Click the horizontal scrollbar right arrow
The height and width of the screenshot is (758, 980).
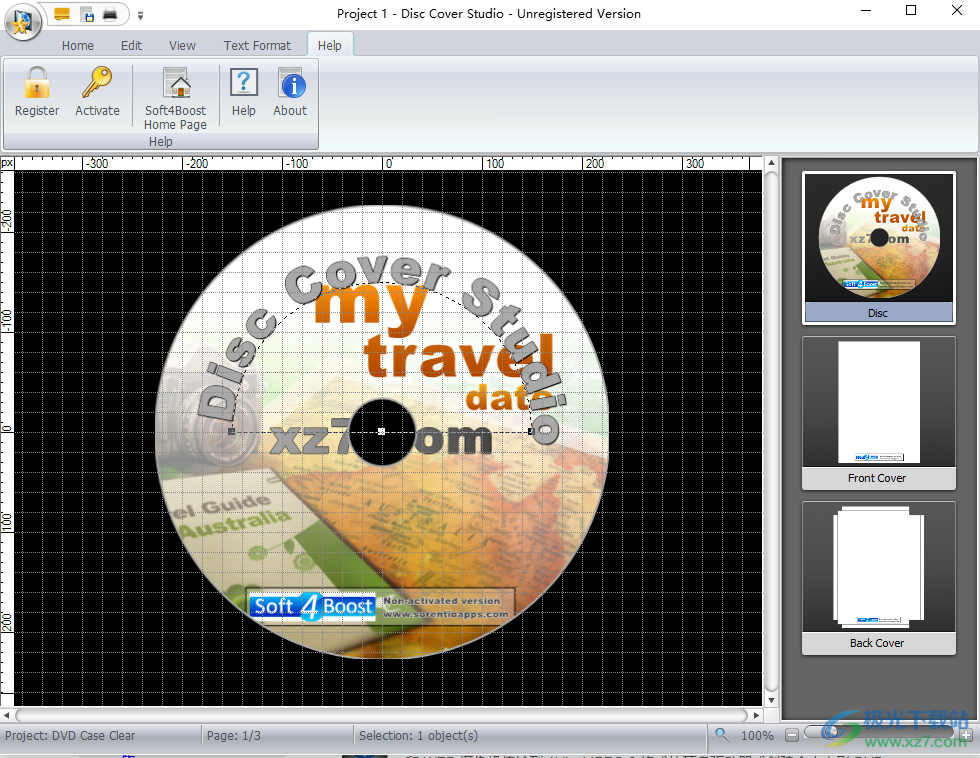click(756, 716)
